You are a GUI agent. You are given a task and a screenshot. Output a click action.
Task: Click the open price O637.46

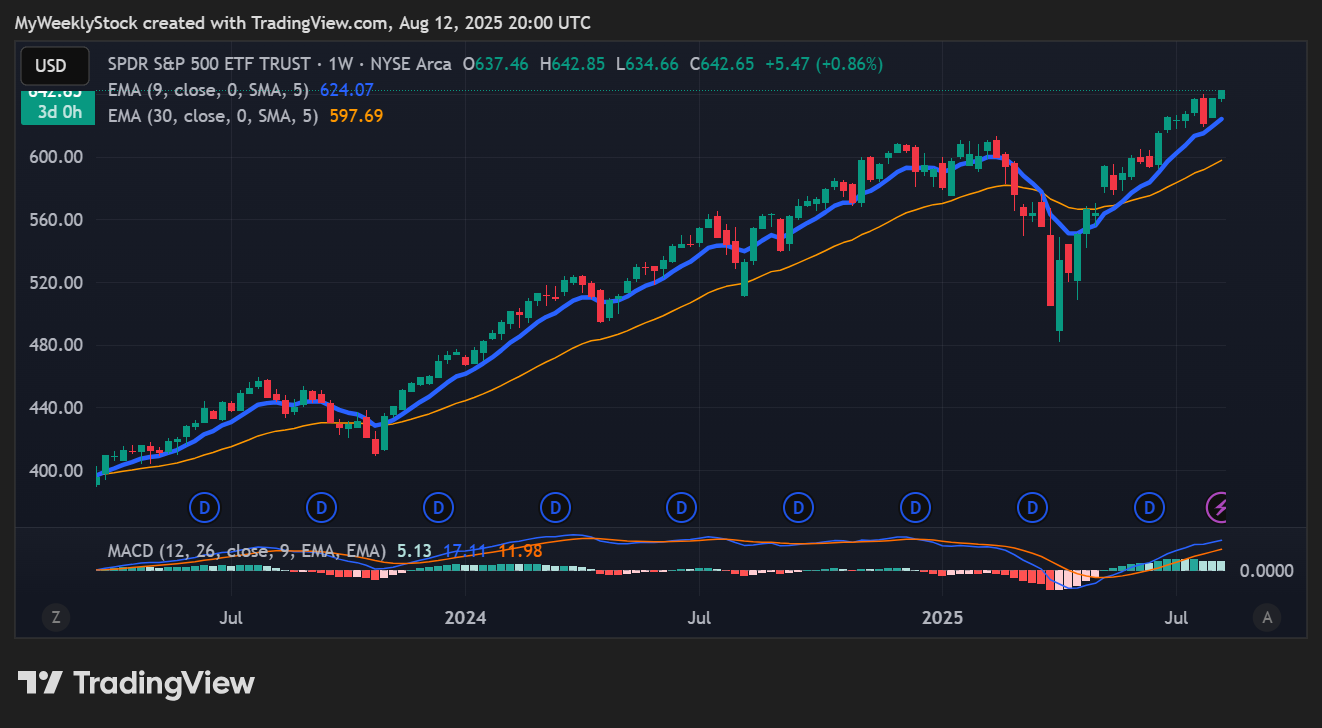point(495,64)
